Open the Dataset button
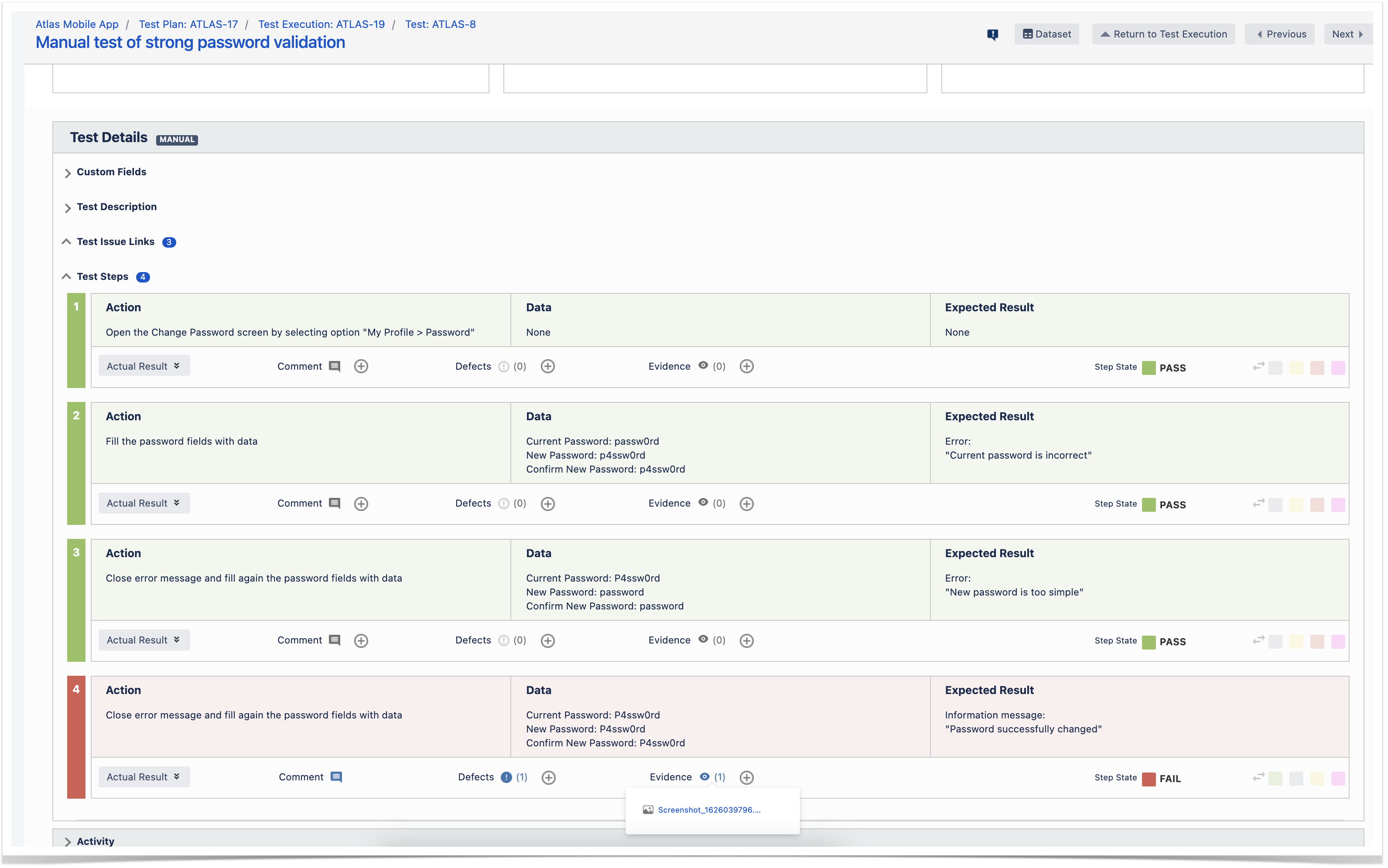Viewport: 1388px width, 868px height. pyautogui.click(x=1046, y=34)
